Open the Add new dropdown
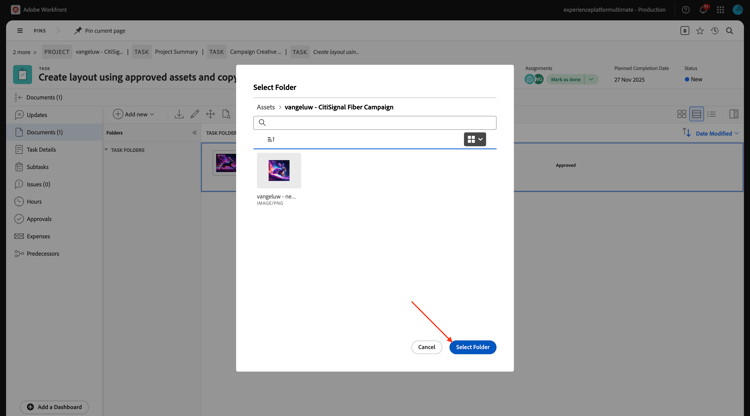Image resolution: width=750 pixels, height=416 pixels. (x=133, y=114)
